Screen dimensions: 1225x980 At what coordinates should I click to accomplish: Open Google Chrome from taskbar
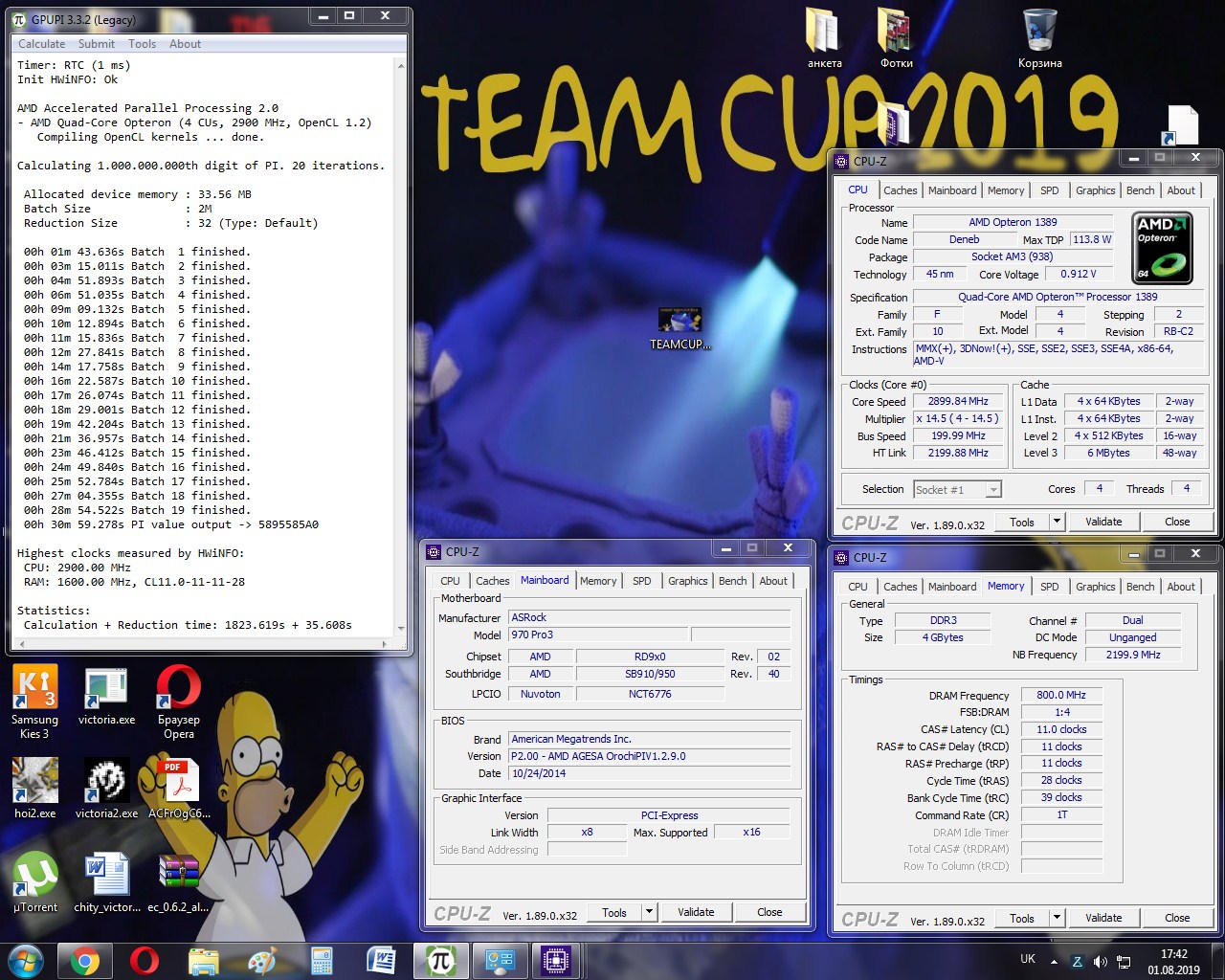click(84, 960)
